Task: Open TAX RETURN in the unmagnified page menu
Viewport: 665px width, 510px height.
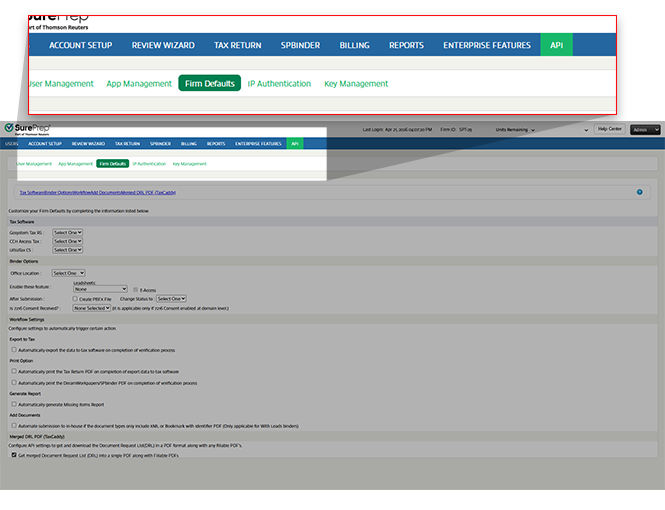Action: (127, 144)
